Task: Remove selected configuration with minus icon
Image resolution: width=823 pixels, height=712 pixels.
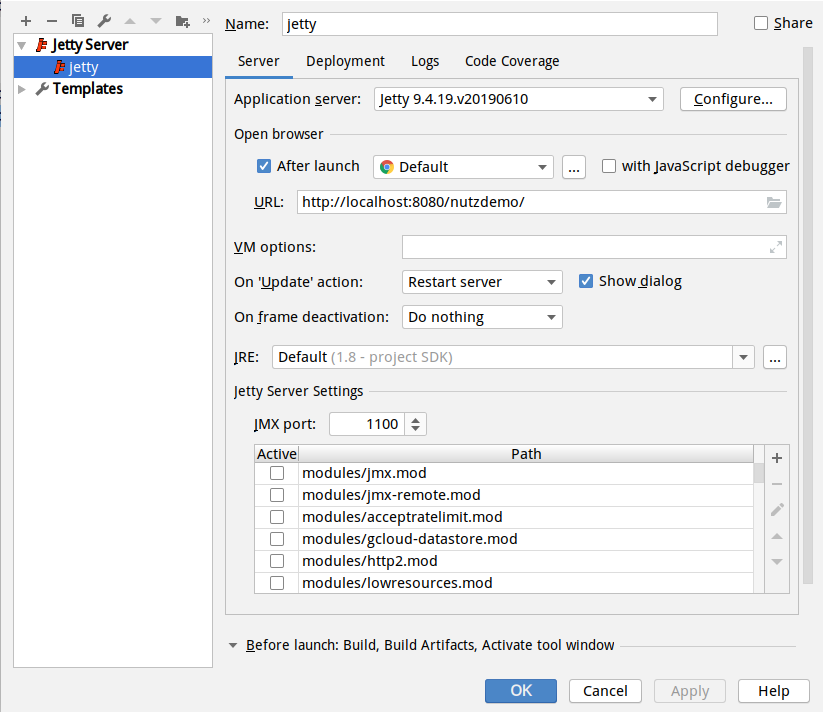Action: 51,21
